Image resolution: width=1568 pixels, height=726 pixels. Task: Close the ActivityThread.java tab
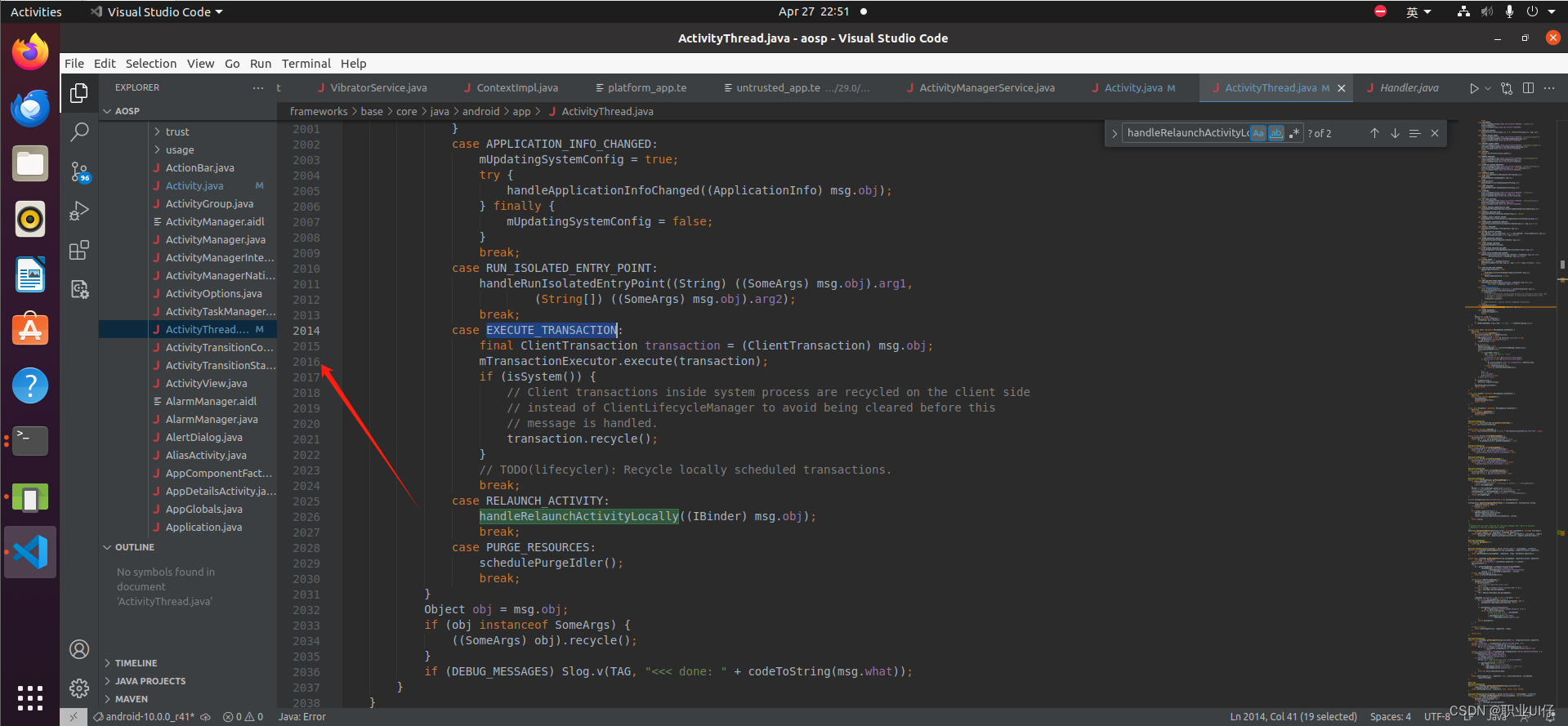[1342, 88]
